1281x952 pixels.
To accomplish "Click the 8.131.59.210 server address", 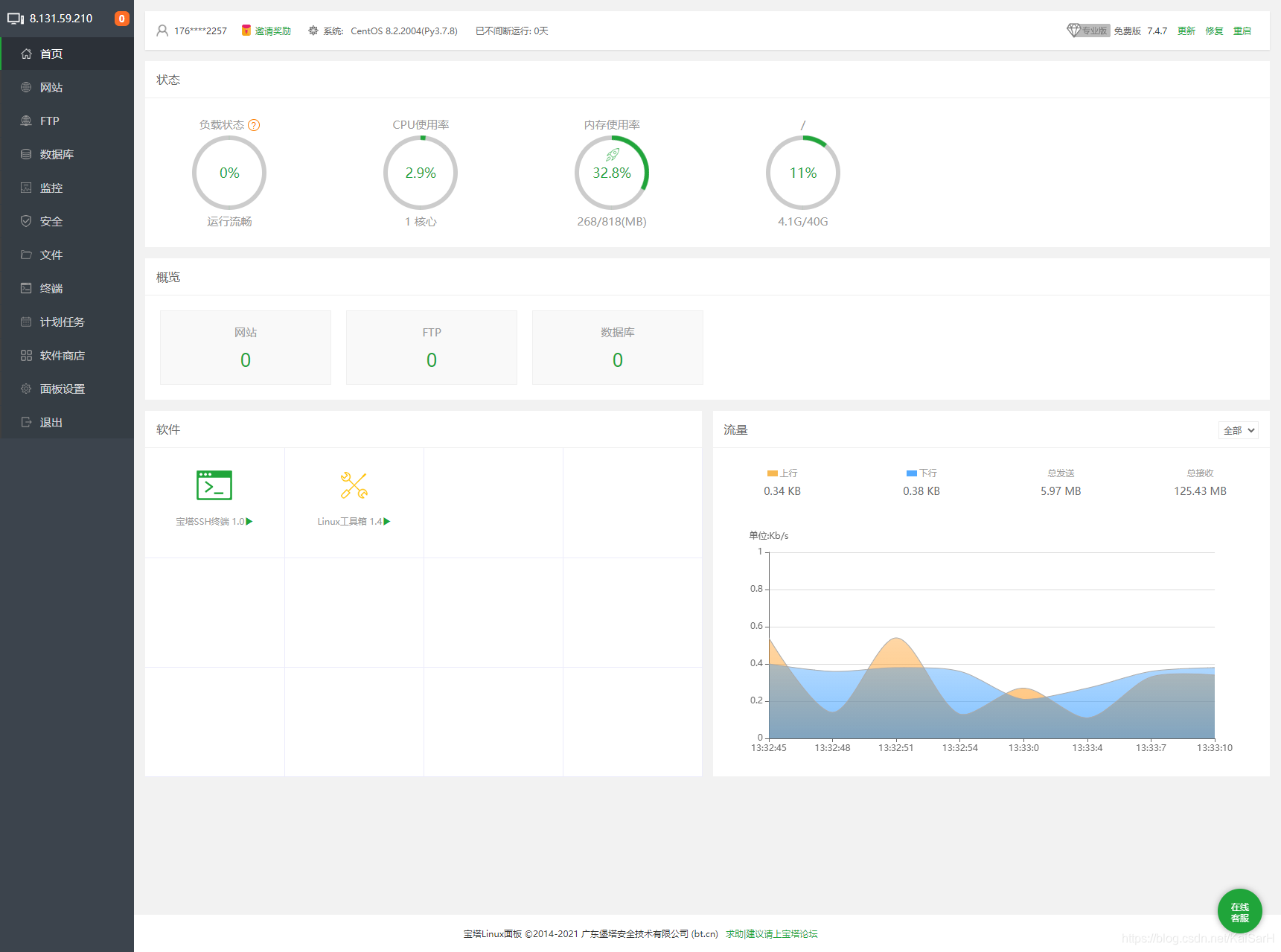I will pyautogui.click(x=61, y=19).
